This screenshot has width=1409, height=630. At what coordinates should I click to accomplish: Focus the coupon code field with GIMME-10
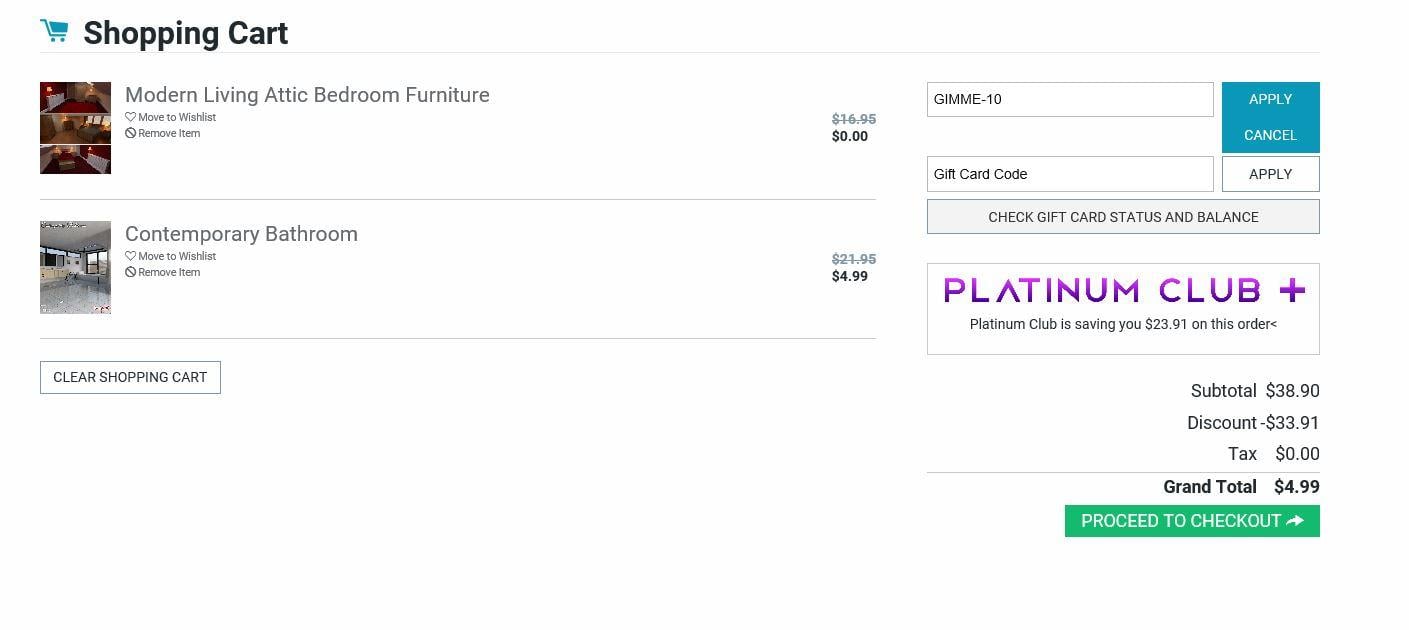(1069, 99)
